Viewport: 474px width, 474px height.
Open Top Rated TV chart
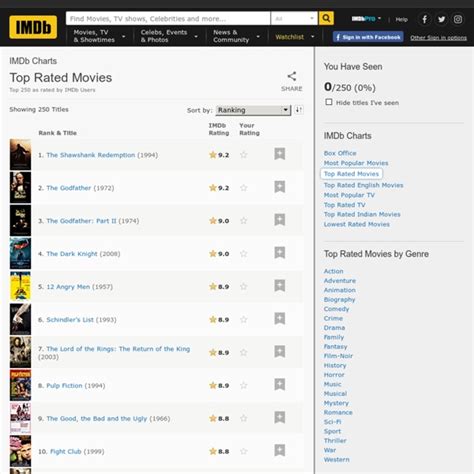tap(344, 205)
